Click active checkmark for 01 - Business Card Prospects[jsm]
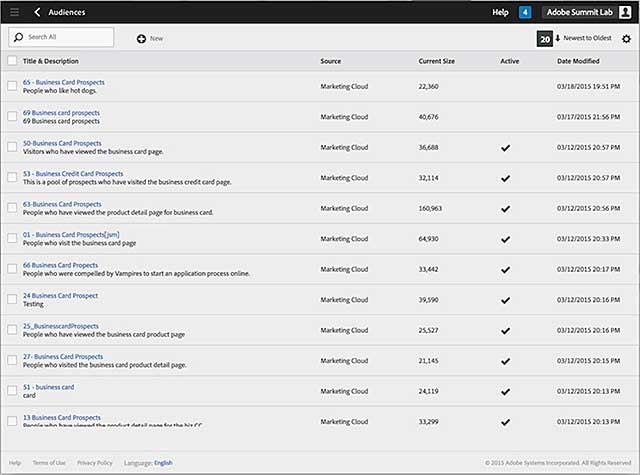Viewport: 640px width, 475px height. (x=505, y=239)
